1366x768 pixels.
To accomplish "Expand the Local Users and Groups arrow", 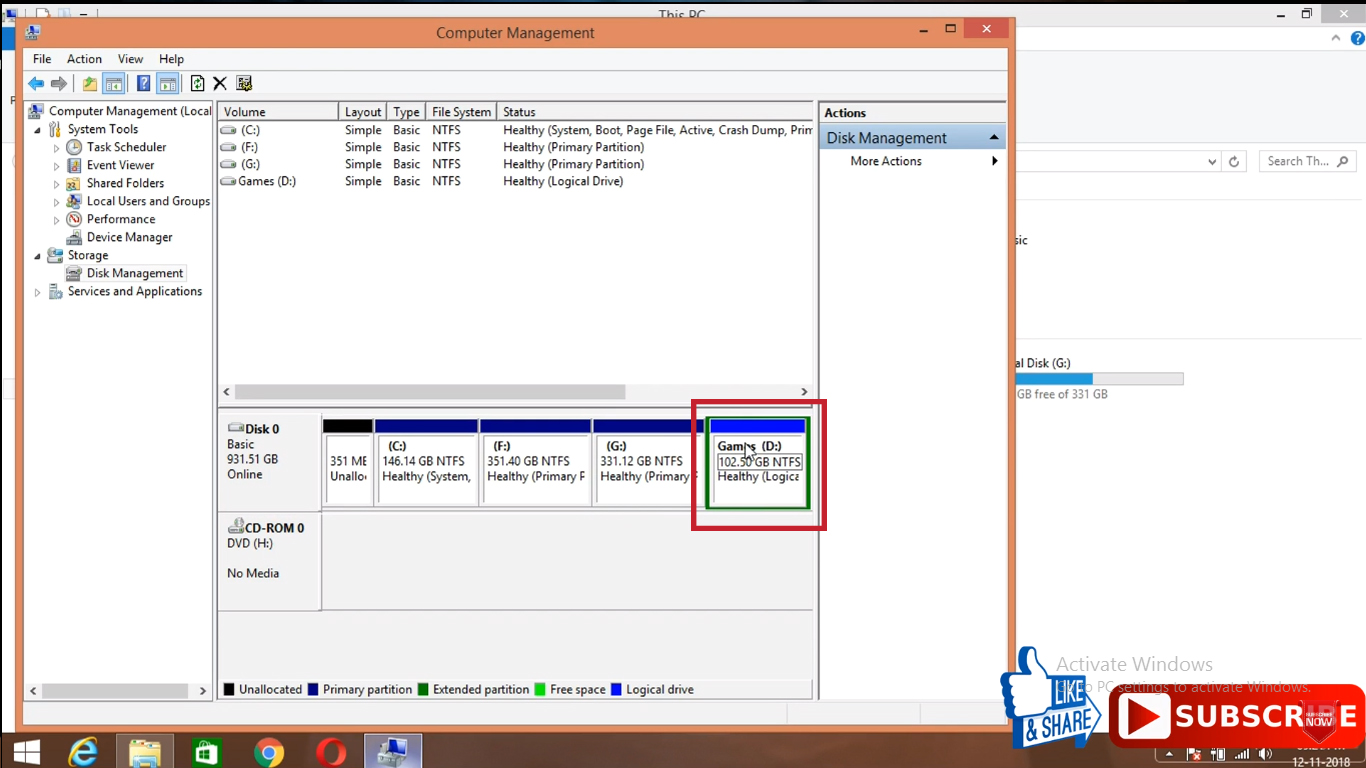I will [57, 202].
